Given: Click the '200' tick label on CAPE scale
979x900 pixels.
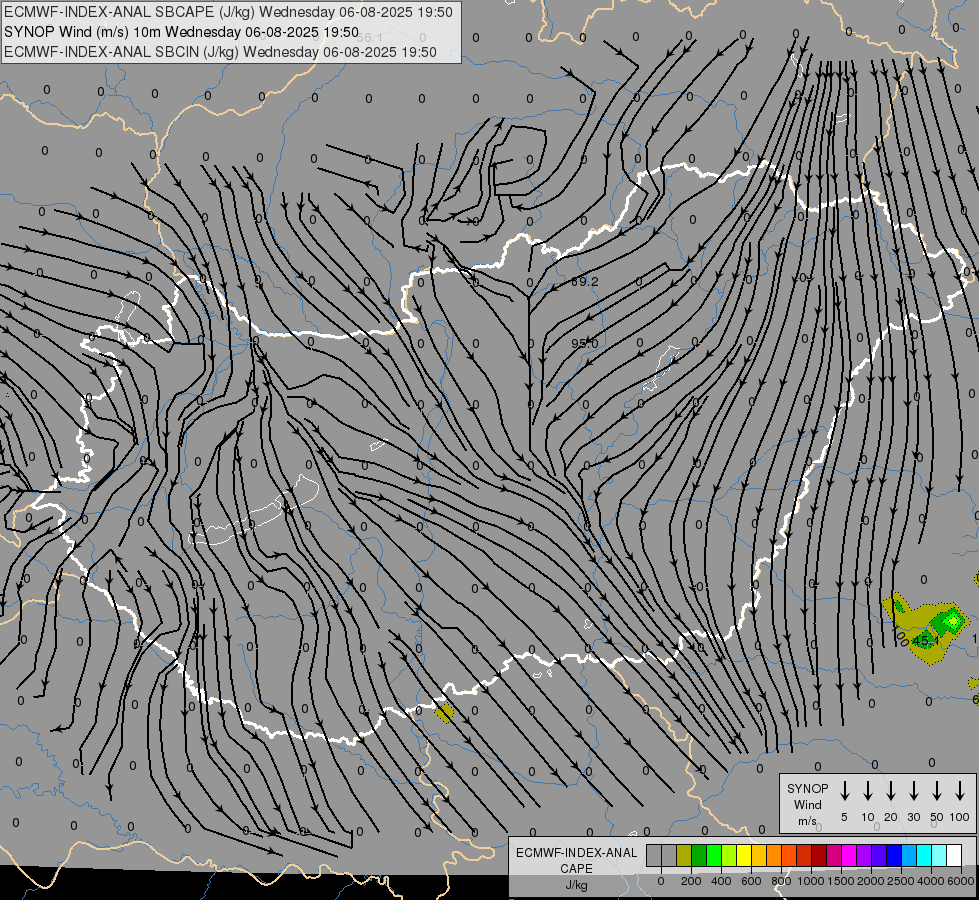Looking at the screenshot, I should point(691,881).
